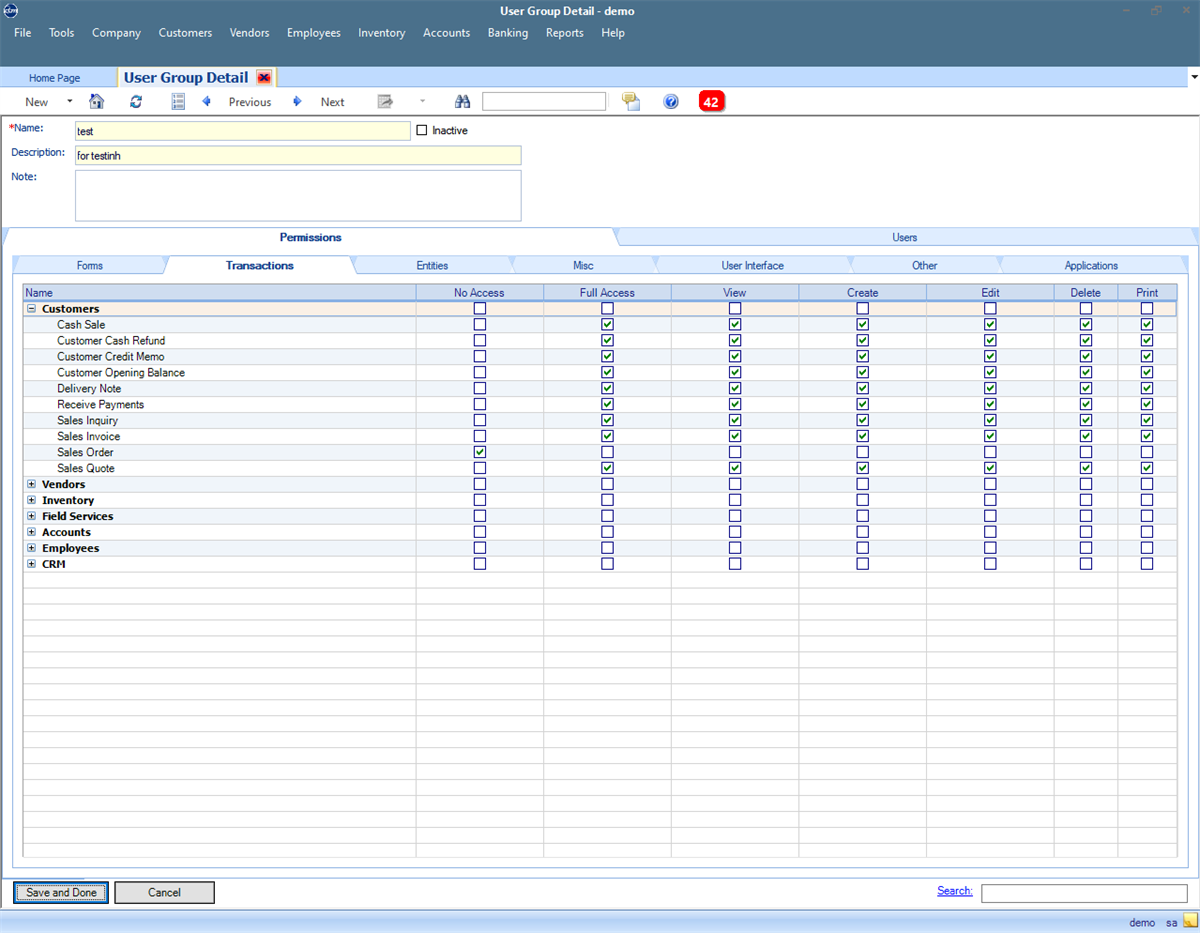
Task: Uncheck Full Access for Customer Cash Refund
Action: pyautogui.click(x=607, y=341)
